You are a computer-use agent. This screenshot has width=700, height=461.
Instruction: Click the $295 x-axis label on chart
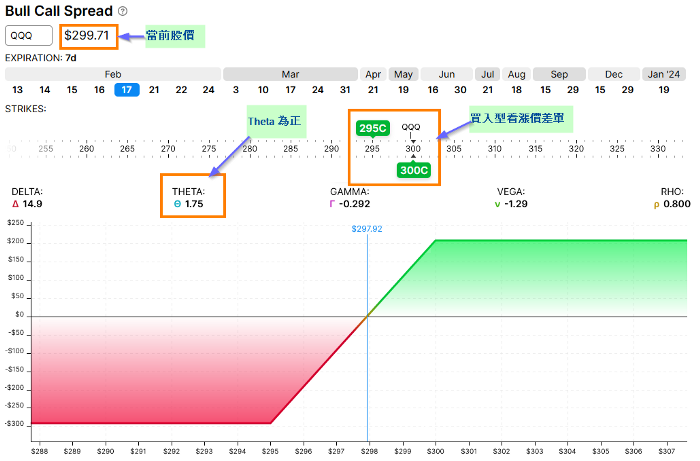[x=270, y=451]
